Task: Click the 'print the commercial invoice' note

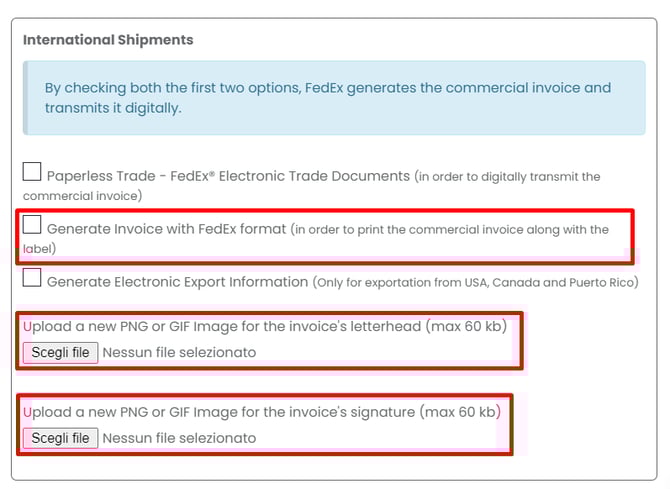Action: pyautogui.click(x=450, y=230)
